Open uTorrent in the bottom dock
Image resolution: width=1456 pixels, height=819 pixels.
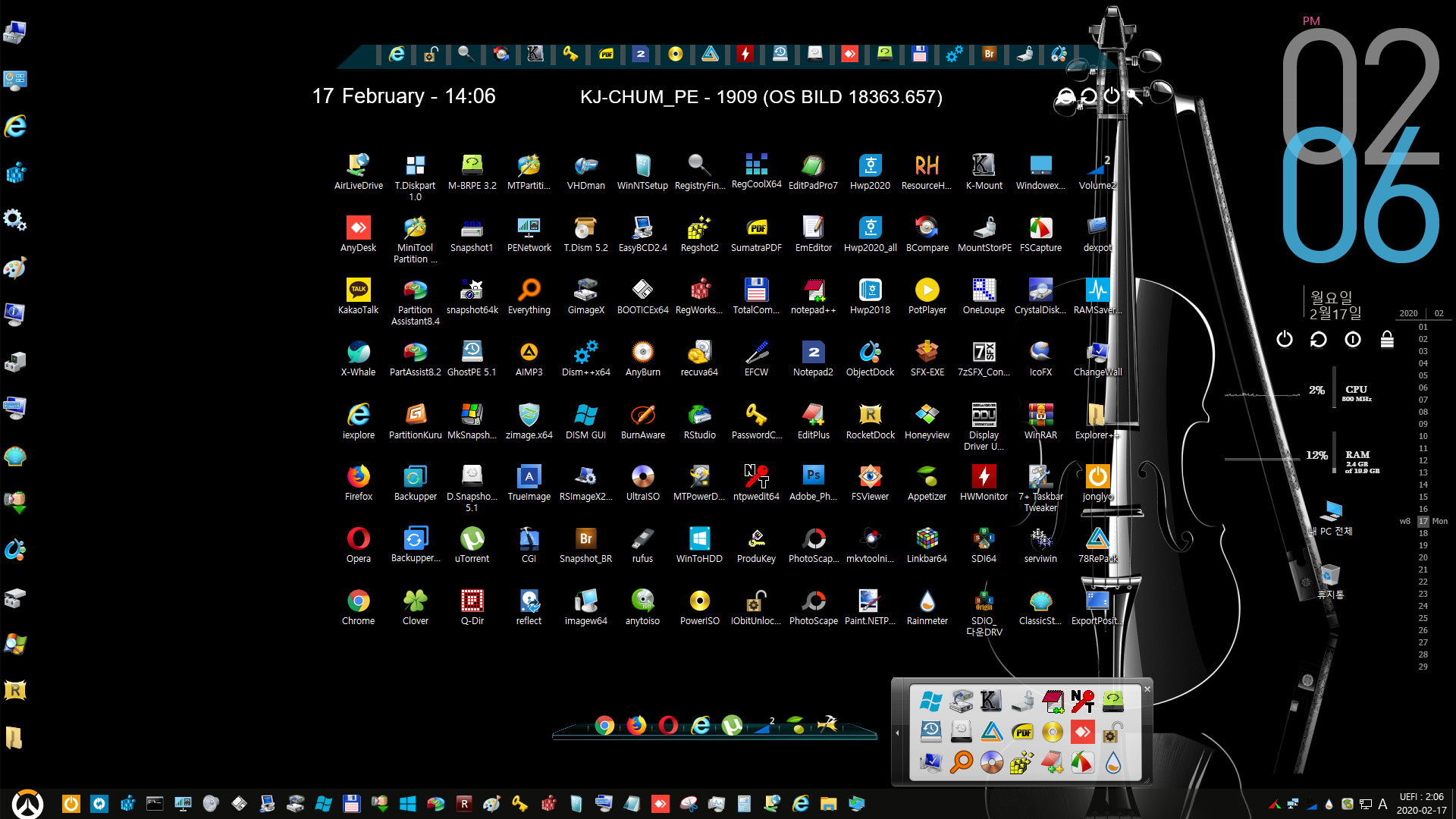[x=732, y=726]
